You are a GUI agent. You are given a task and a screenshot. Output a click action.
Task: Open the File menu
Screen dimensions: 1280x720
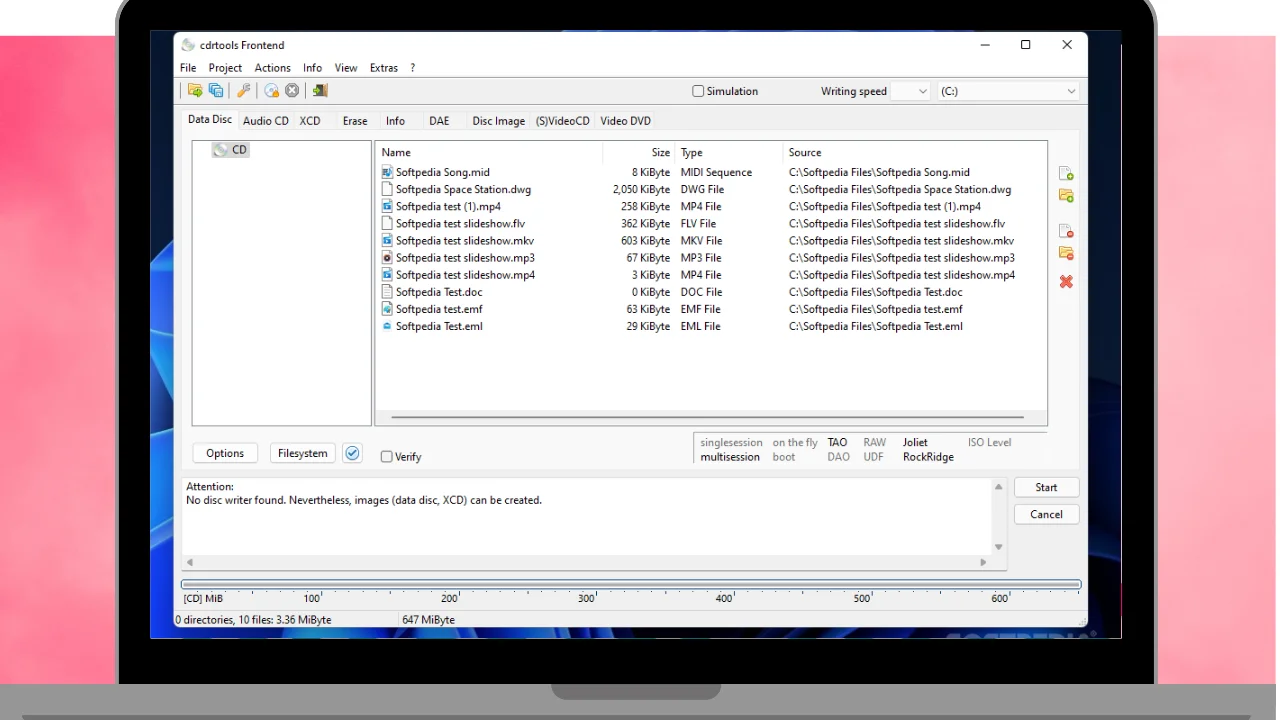tap(188, 68)
